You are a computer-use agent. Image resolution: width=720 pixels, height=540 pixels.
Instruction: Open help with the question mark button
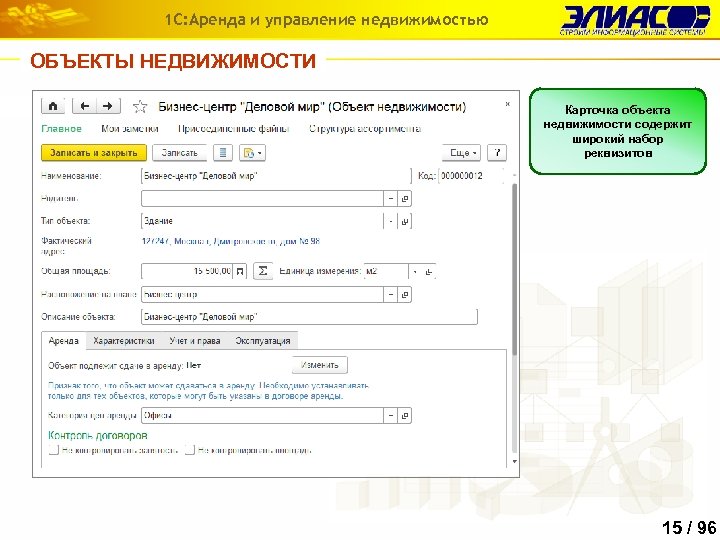(497, 153)
